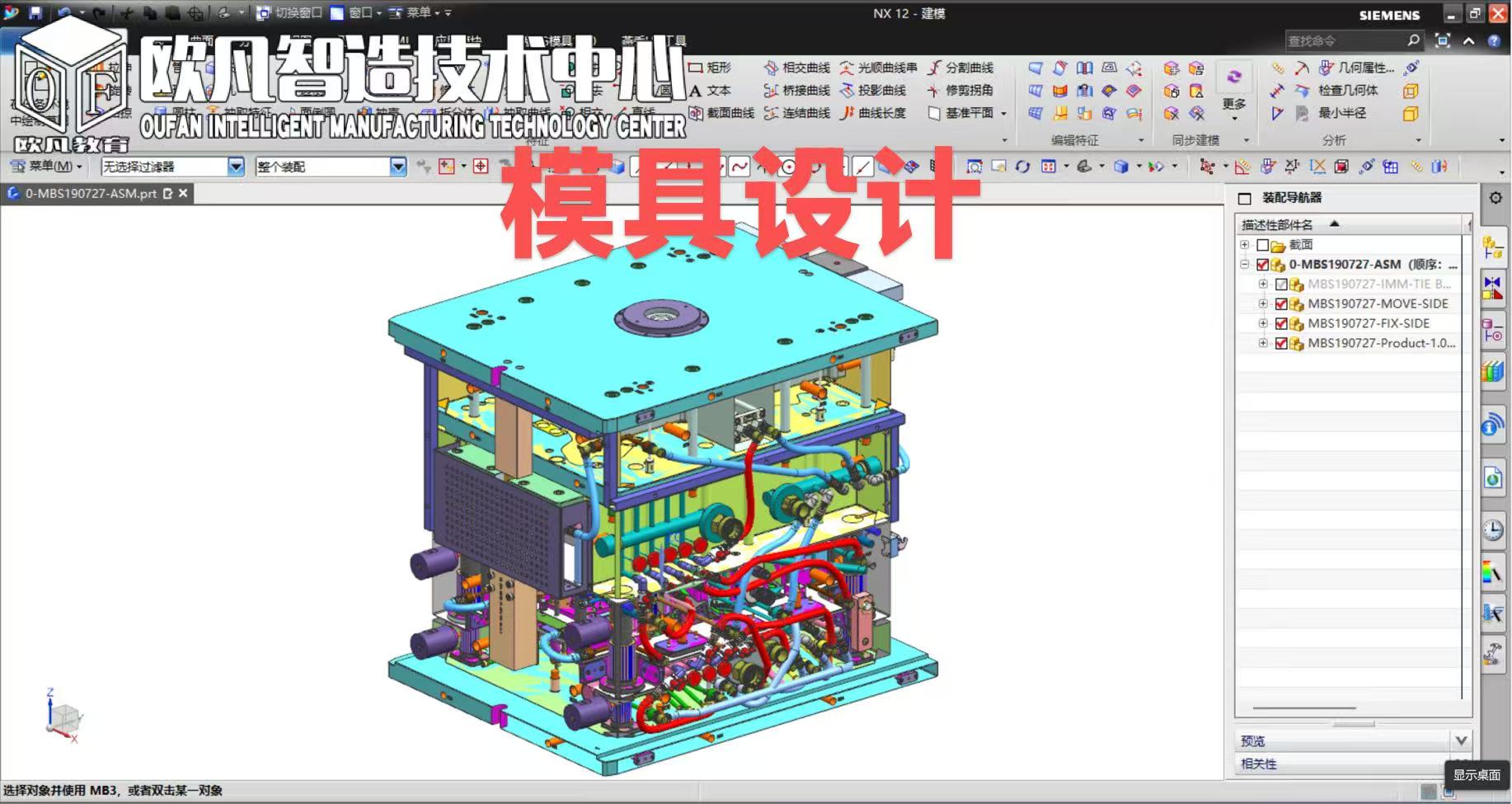
Task: Expand the MBS190727-Product tree node
Action: click(x=1263, y=343)
